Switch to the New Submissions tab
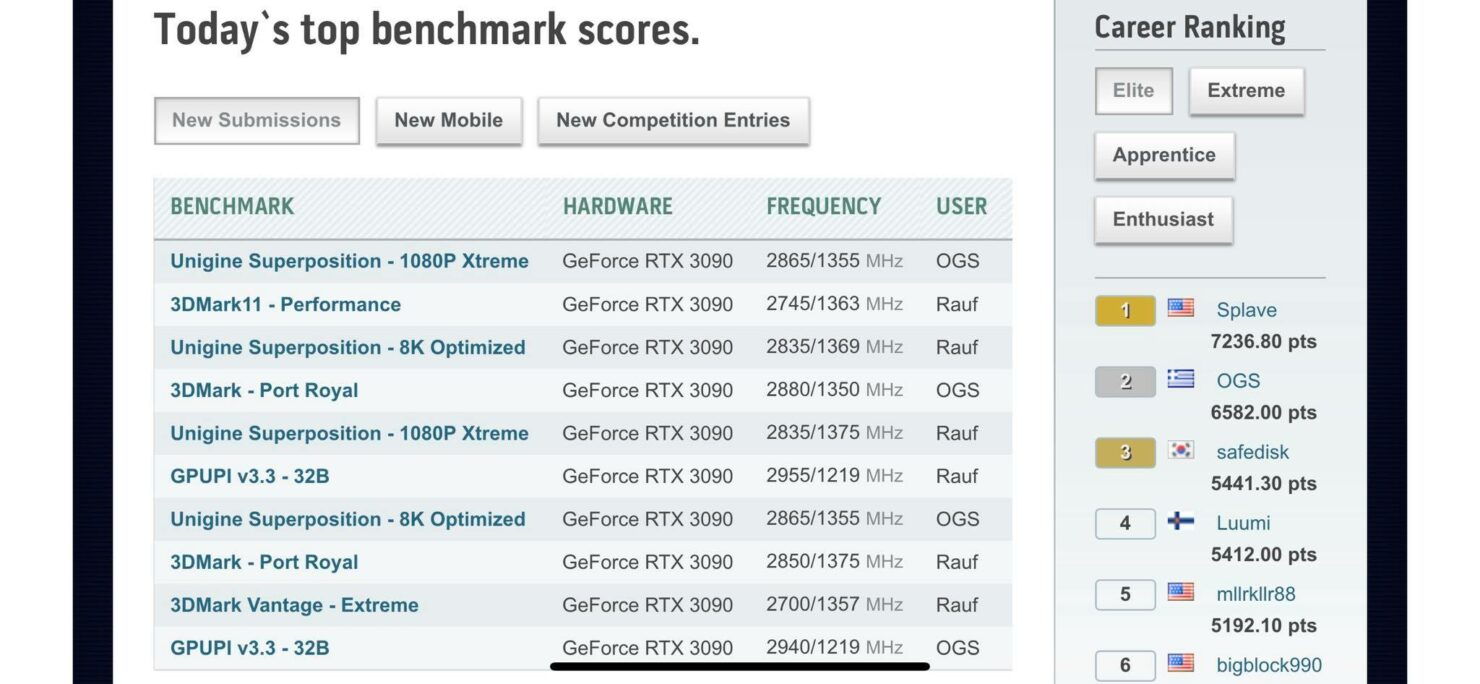 pyautogui.click(x=256, y=120)
